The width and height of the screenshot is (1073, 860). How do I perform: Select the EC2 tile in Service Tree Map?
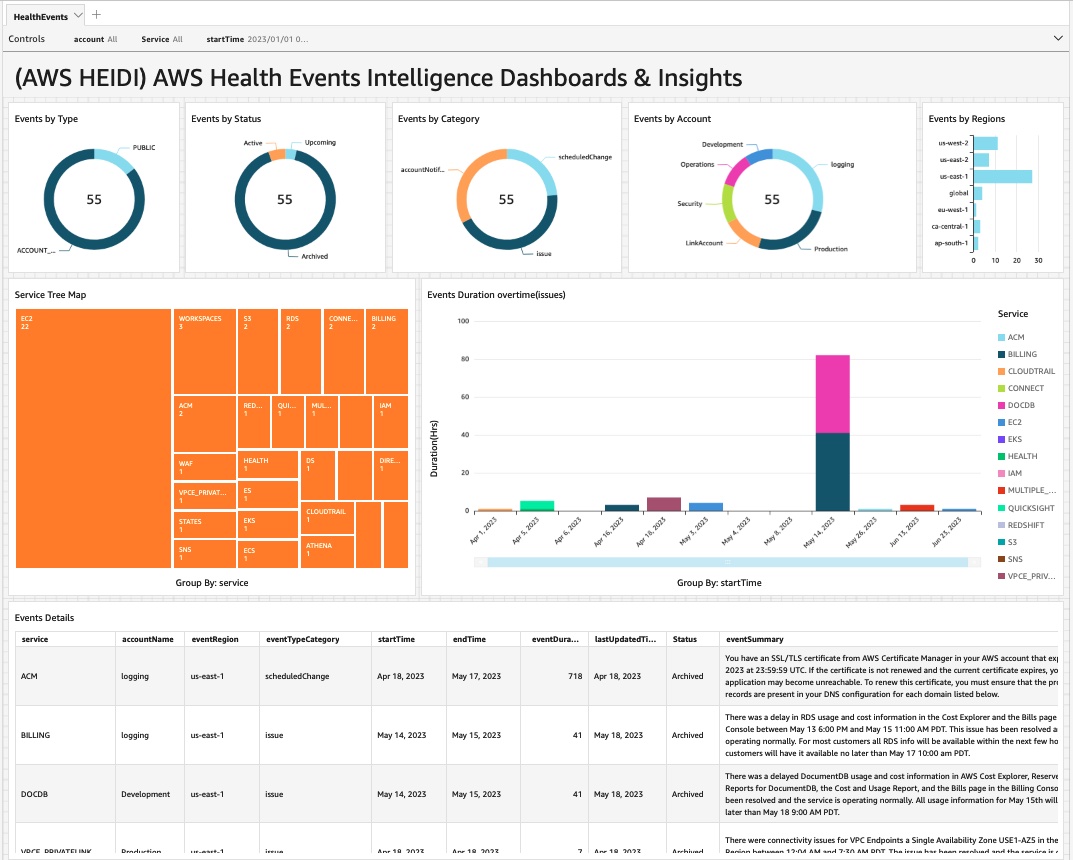tap(93, 438)
